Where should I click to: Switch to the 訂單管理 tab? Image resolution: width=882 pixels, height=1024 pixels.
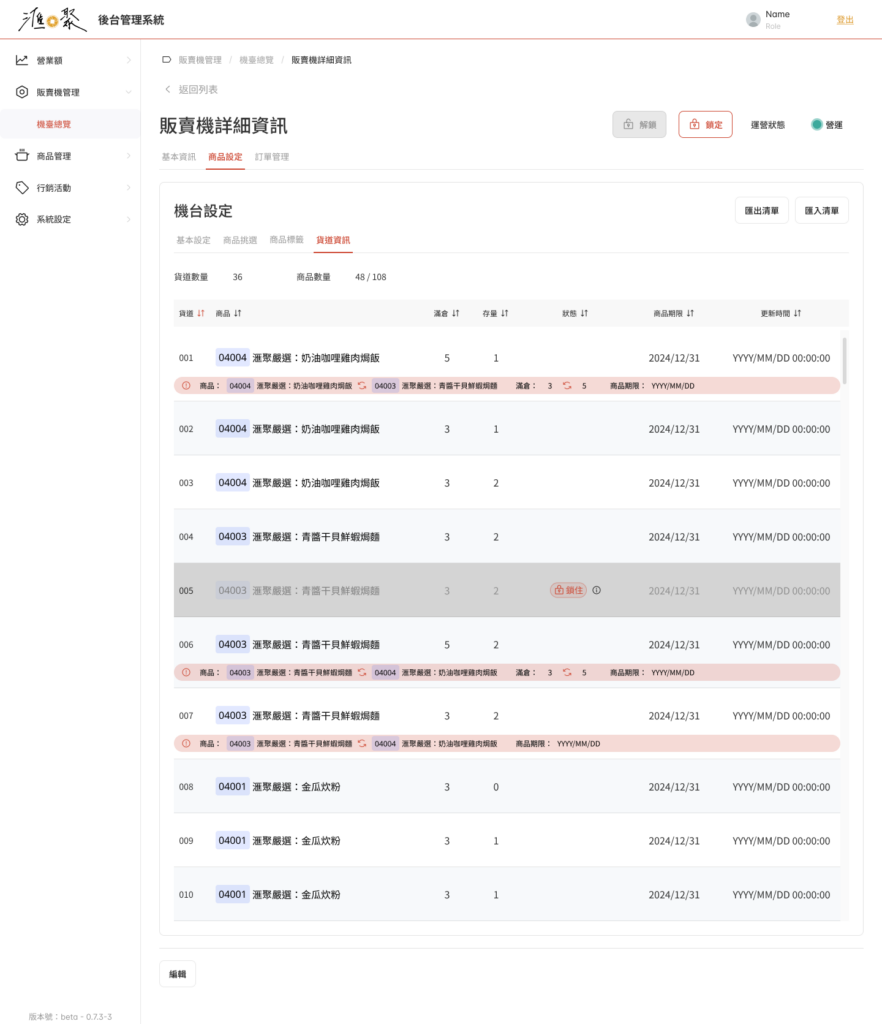[x=272, y=157]
